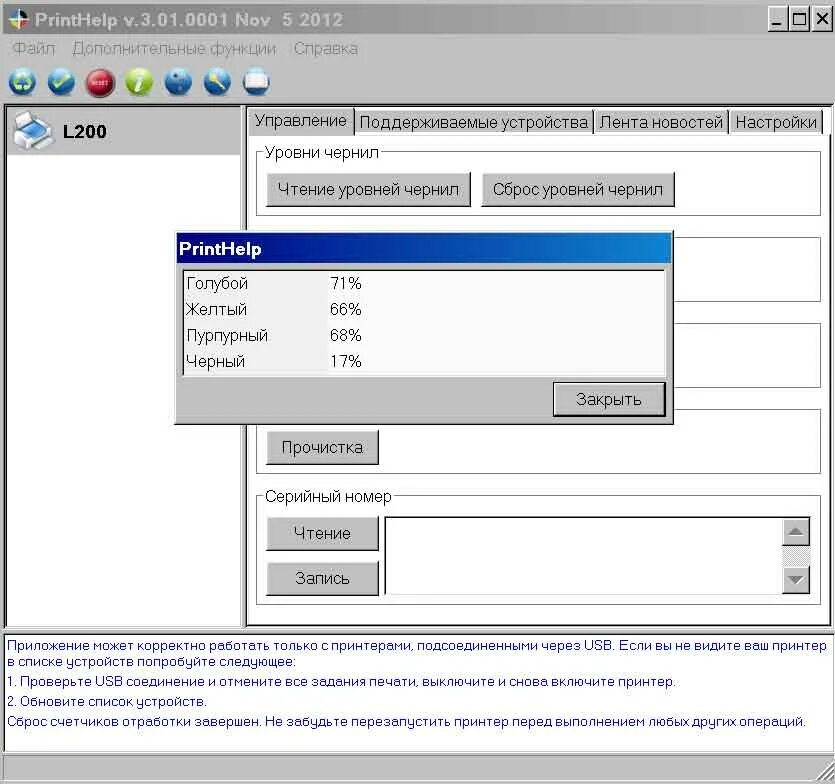Click the PrintHelp dialog title bar
Viewport: 835px width, 784px height.
[423, 249]
